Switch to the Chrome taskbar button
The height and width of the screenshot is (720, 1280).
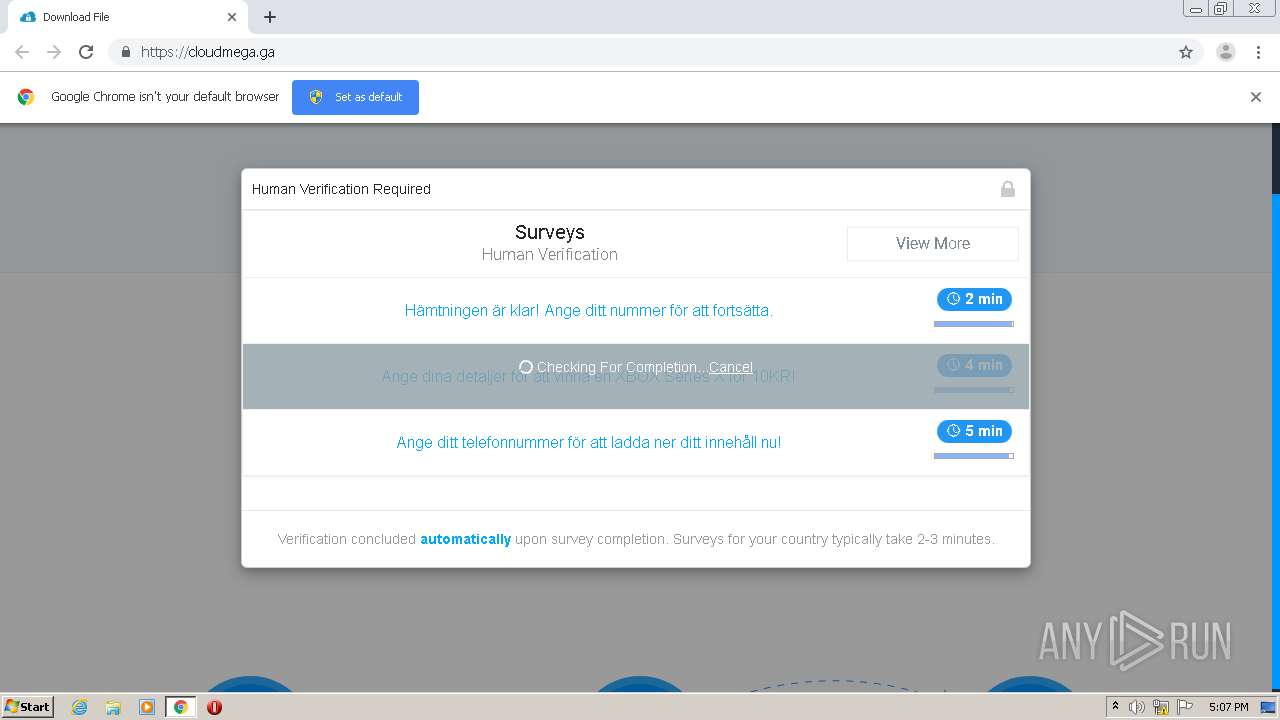point(180,707)
